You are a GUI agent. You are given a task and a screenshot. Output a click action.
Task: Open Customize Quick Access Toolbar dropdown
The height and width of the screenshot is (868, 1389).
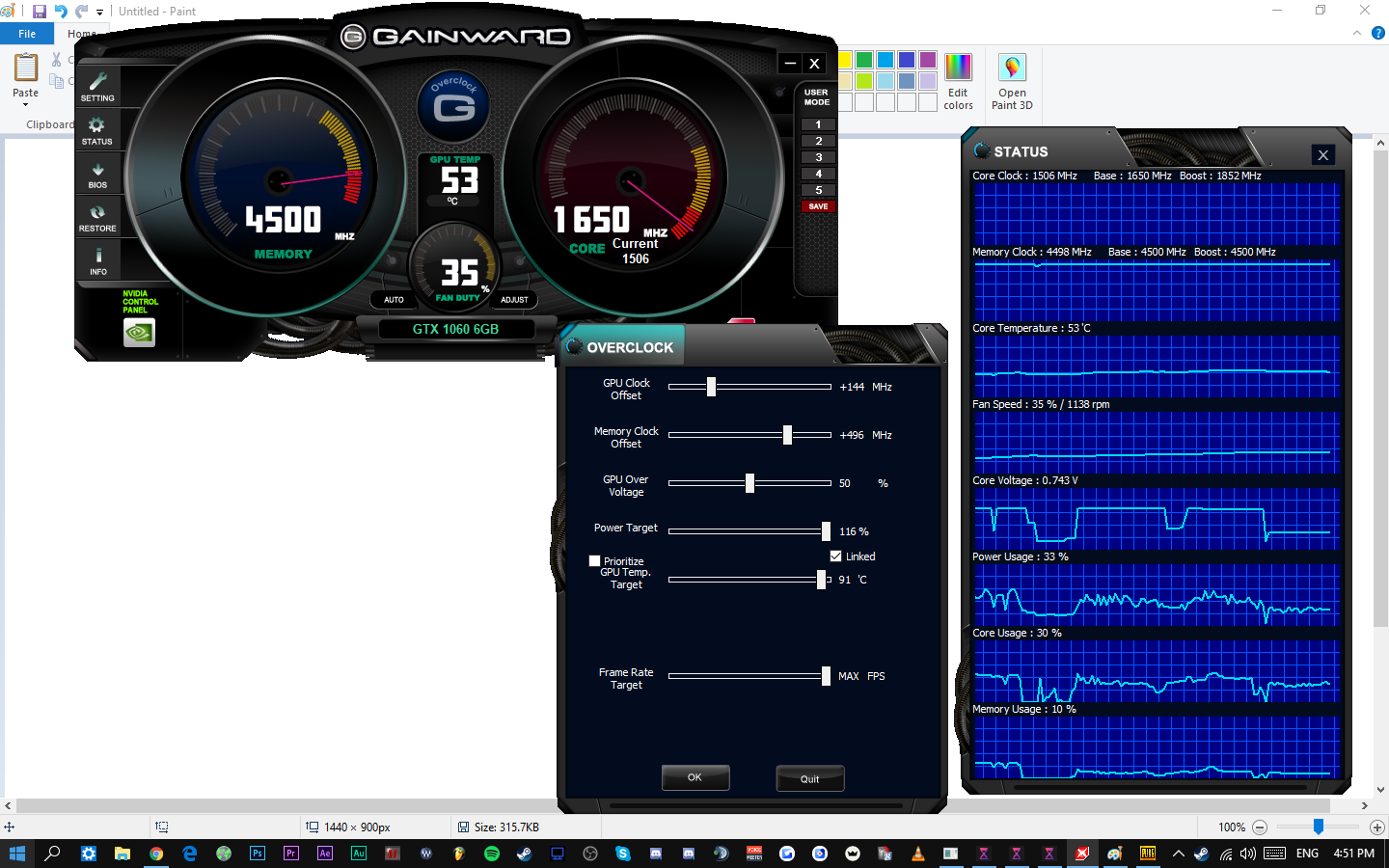(99, 13)
